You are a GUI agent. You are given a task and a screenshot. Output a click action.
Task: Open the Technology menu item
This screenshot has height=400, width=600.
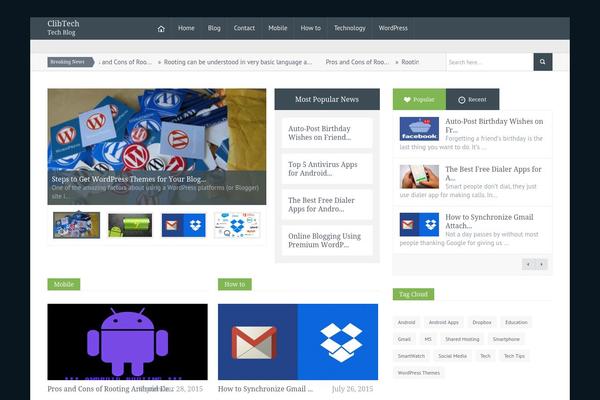click(x=350, y=28)
